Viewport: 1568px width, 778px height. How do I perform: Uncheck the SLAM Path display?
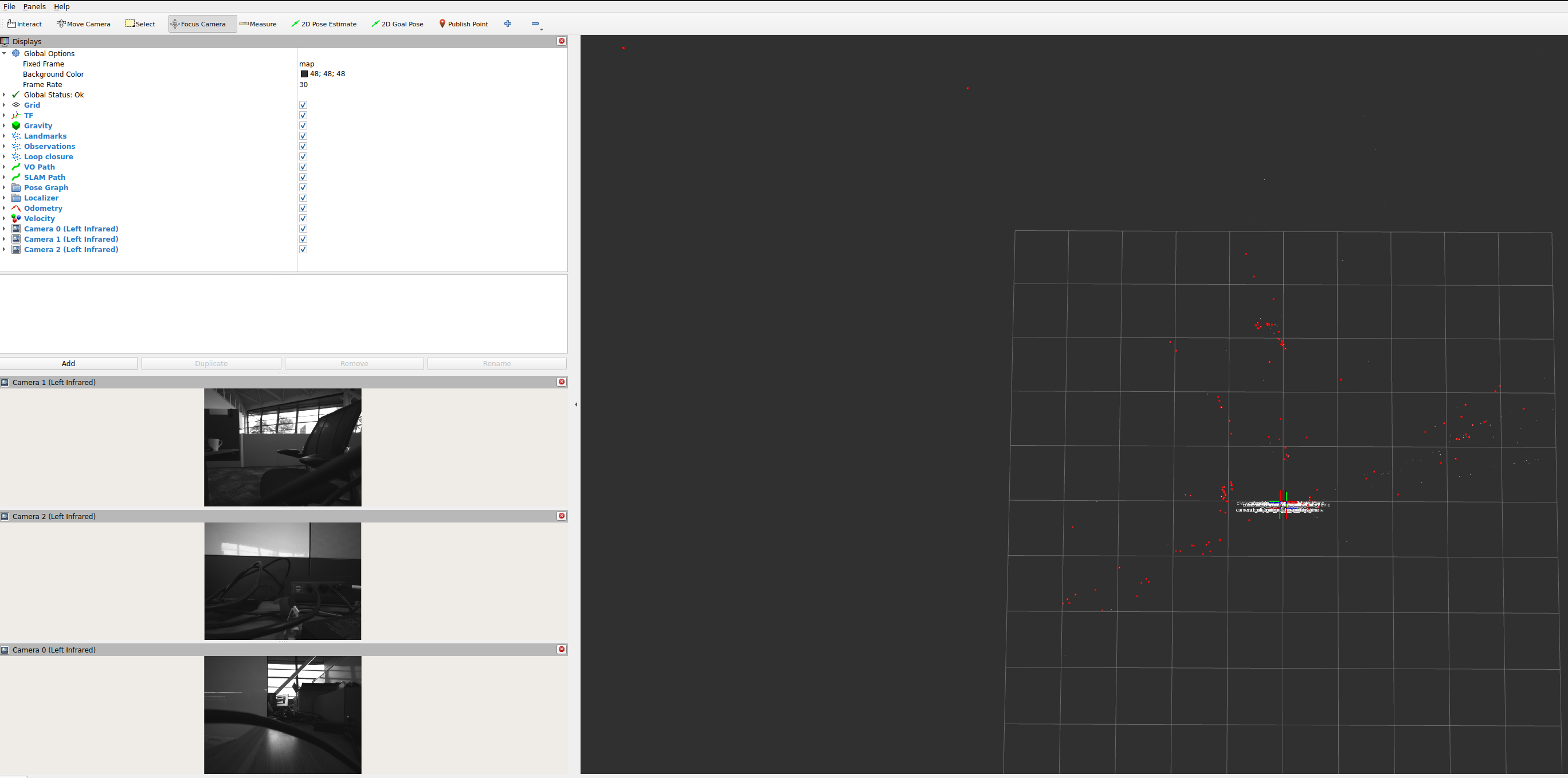pyautogui.click(x=303, y=177)
